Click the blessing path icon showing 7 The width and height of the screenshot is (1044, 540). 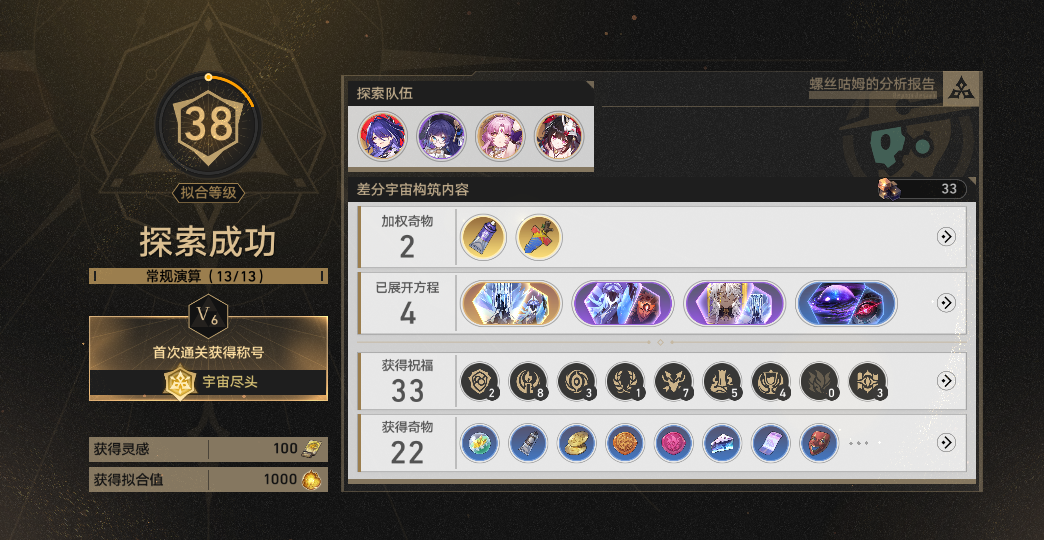(x=674, y=382)
